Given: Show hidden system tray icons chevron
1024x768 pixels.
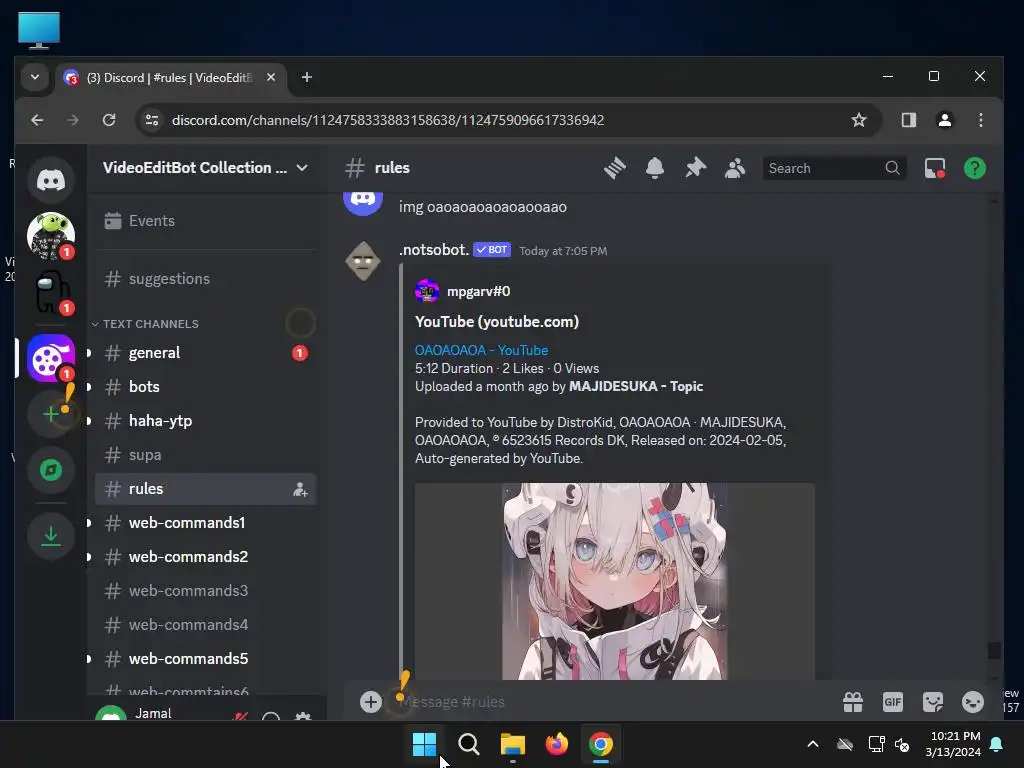Looking at the screenshot, I should (x=812, y=744).
